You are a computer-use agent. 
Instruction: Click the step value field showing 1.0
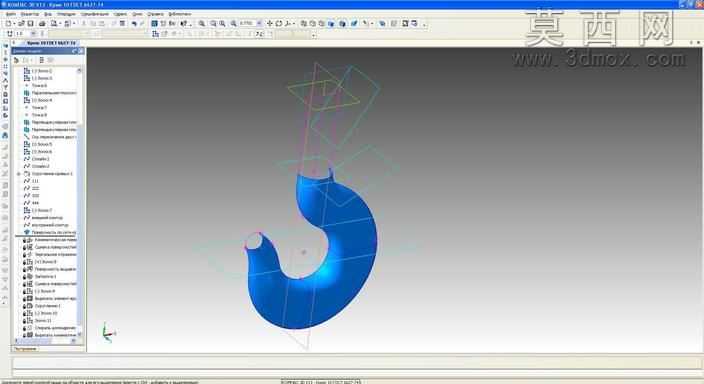(22, 34)
